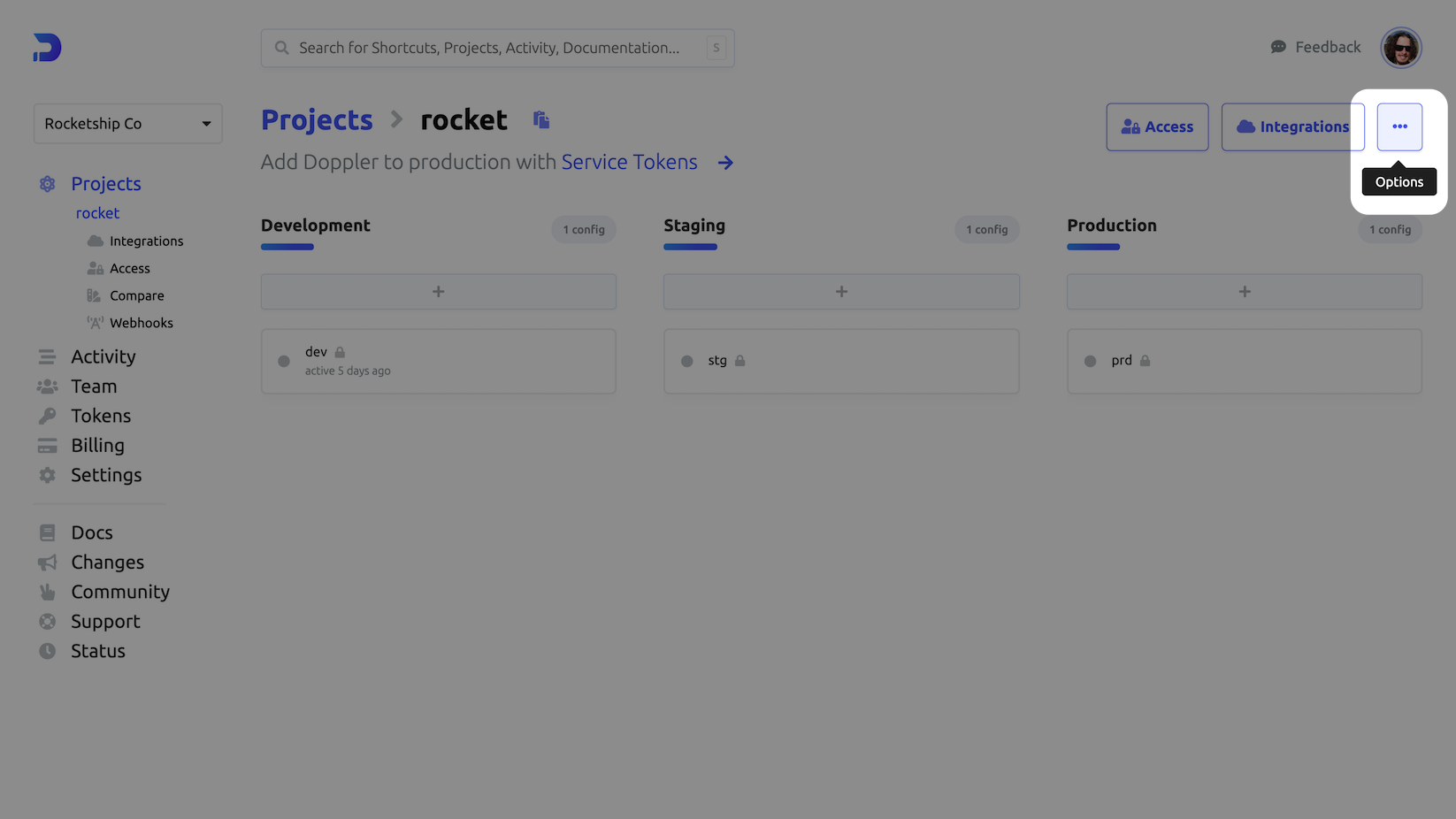Viewport: 1456px width, 819px height.
Task: Open the dev config card
Action: [x=438, y=361]
